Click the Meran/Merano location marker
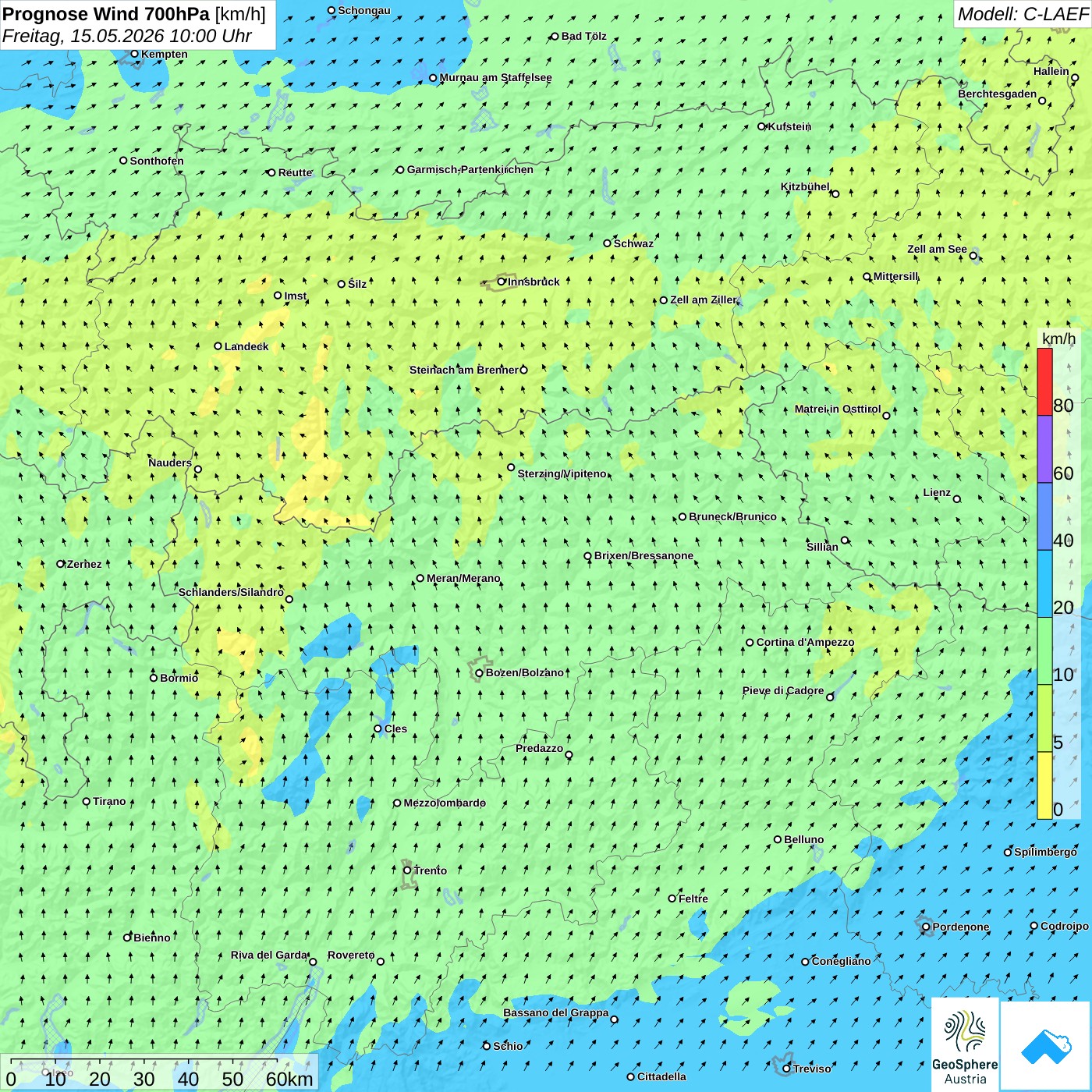 420,578
